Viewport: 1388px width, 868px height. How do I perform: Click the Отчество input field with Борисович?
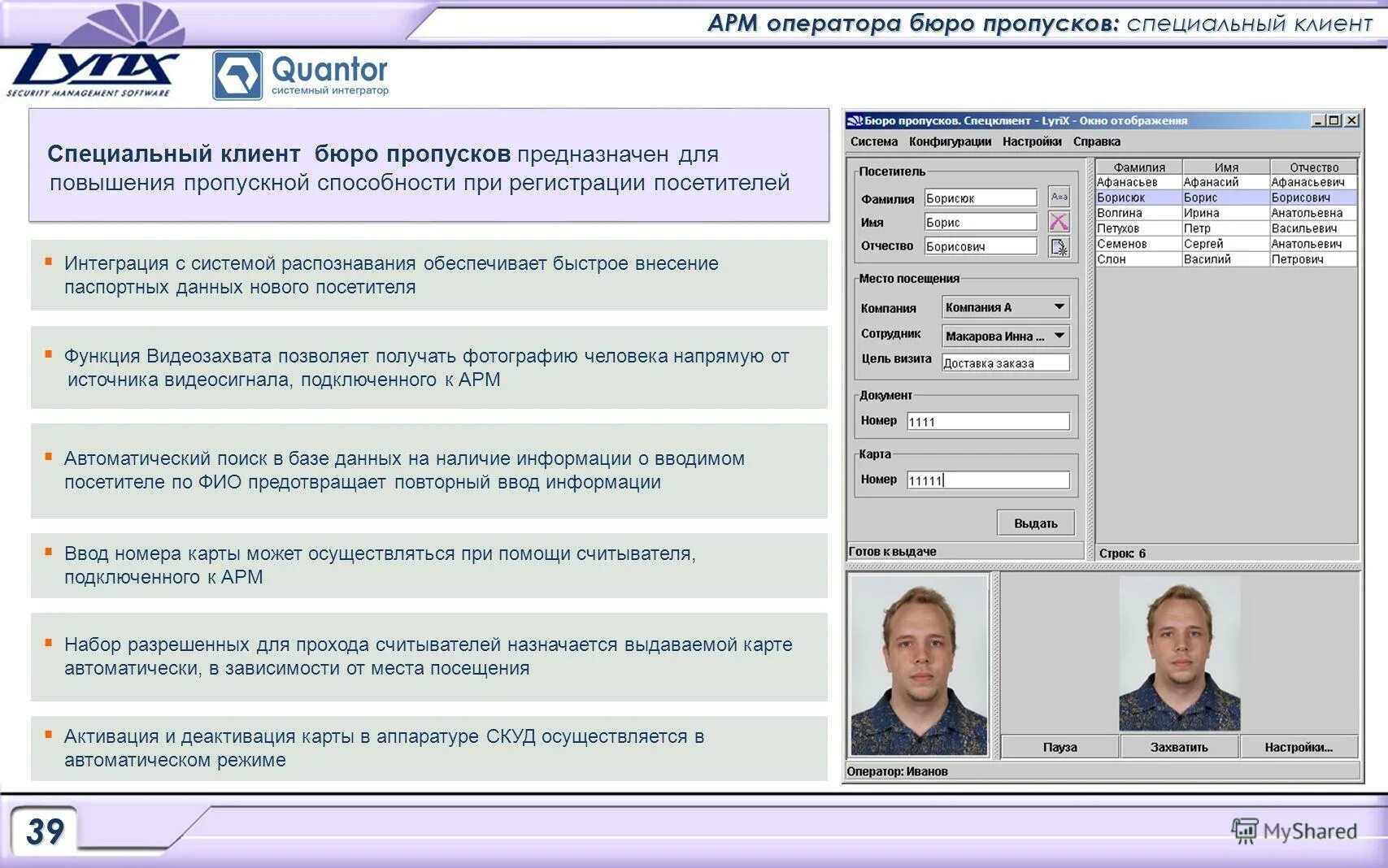coord(981,246)
